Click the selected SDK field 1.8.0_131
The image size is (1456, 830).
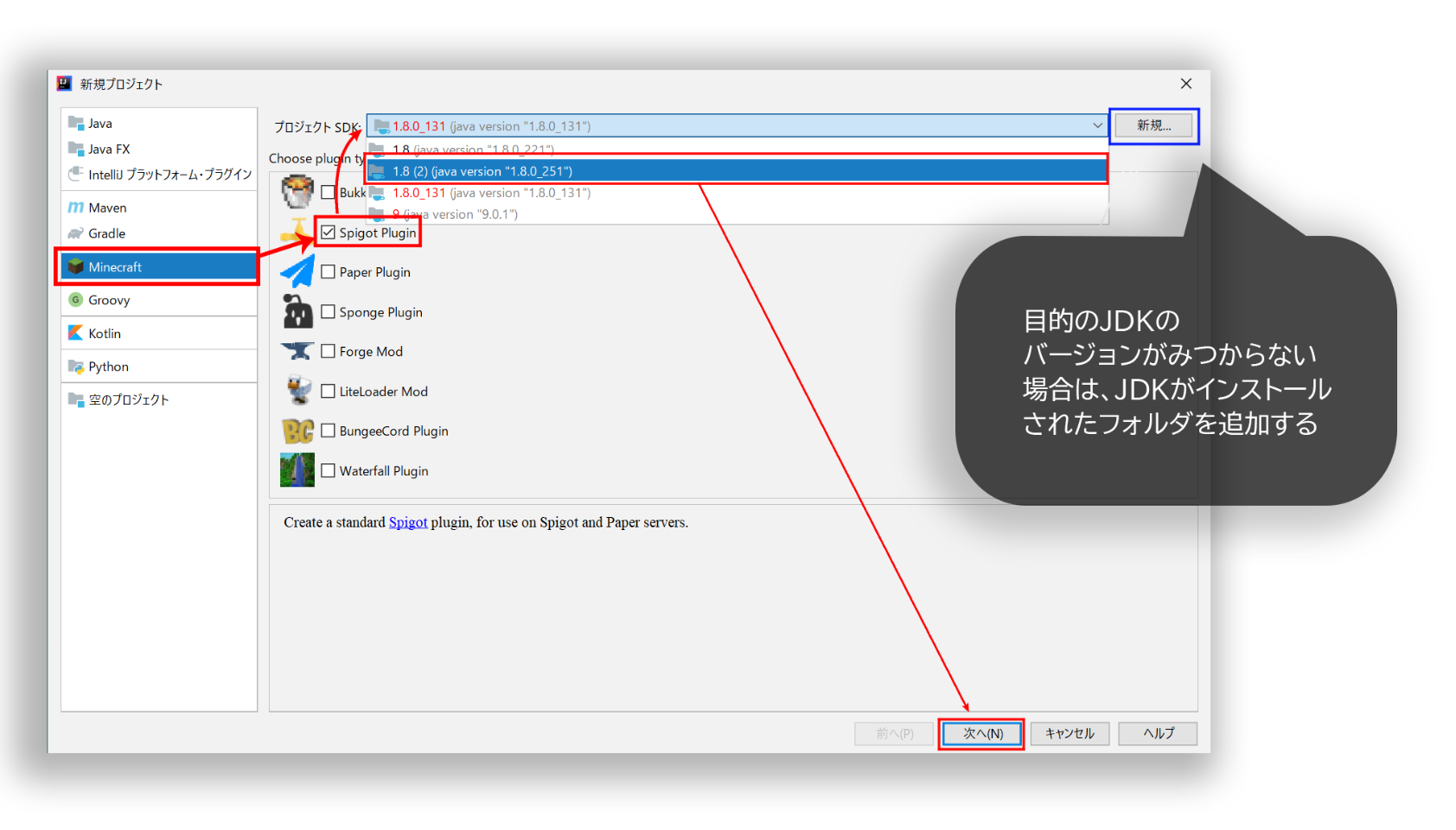[x=737, y=125]
